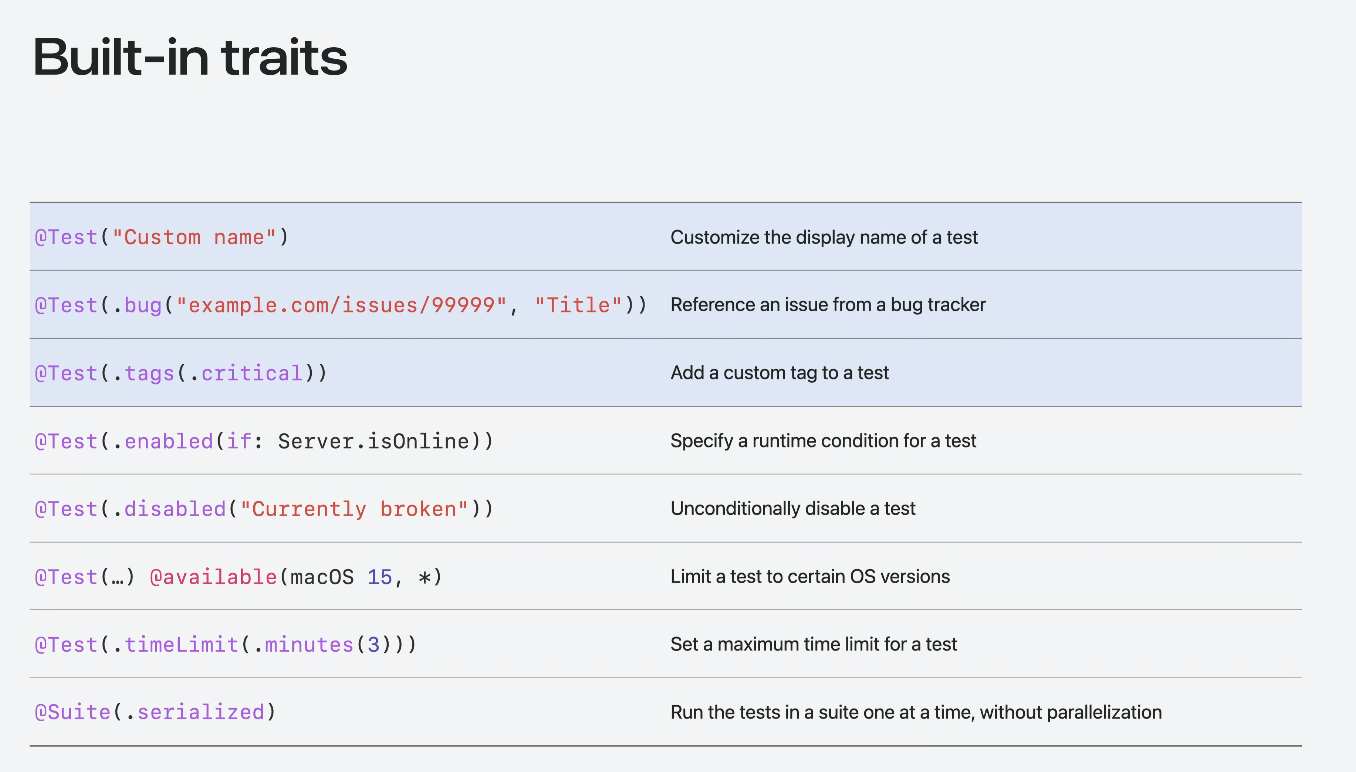This screenshot has width=1356, height=772.
Task: Select the "Customize the display name of a test" text
Action: pos(824,237)
